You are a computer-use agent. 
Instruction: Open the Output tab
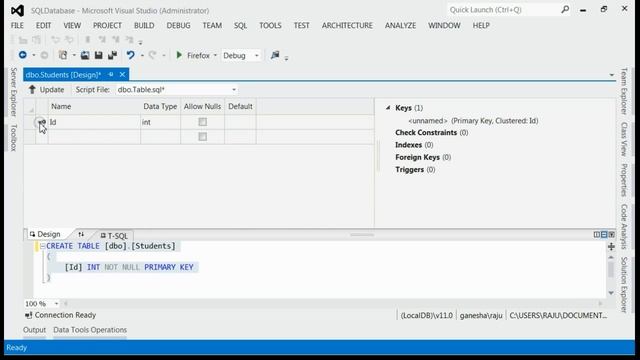tap(34, 330)
